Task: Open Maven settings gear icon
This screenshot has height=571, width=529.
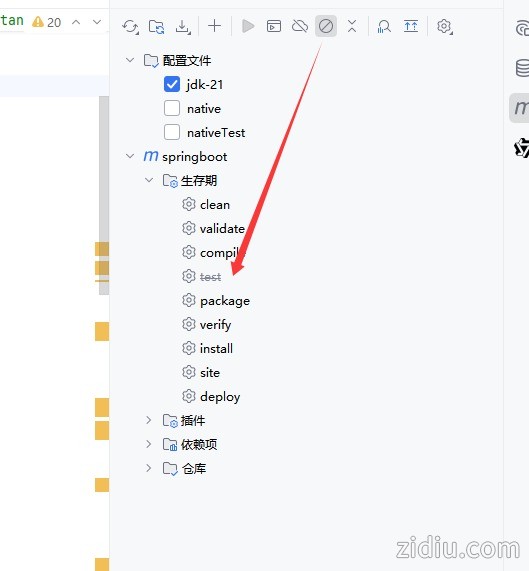Action: [x=445, y=27]
